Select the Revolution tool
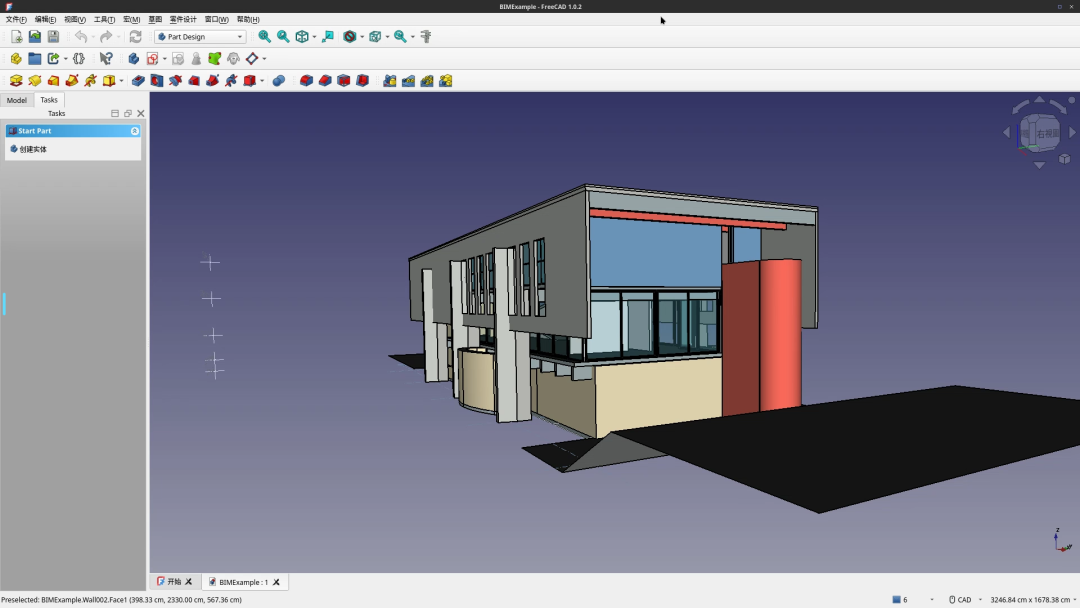The width and height of the screenshot is (1080, 608). pyautogui.click(x=35, y=81)
